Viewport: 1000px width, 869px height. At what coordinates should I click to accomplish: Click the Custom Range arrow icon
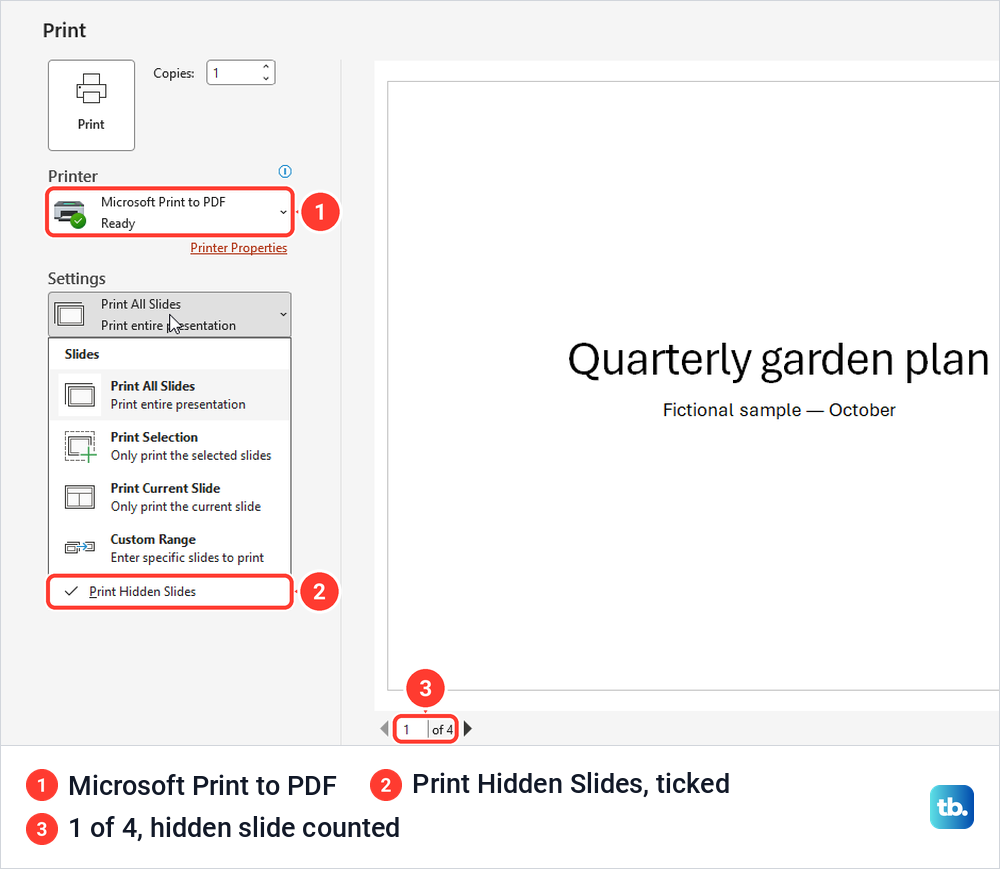80,547
